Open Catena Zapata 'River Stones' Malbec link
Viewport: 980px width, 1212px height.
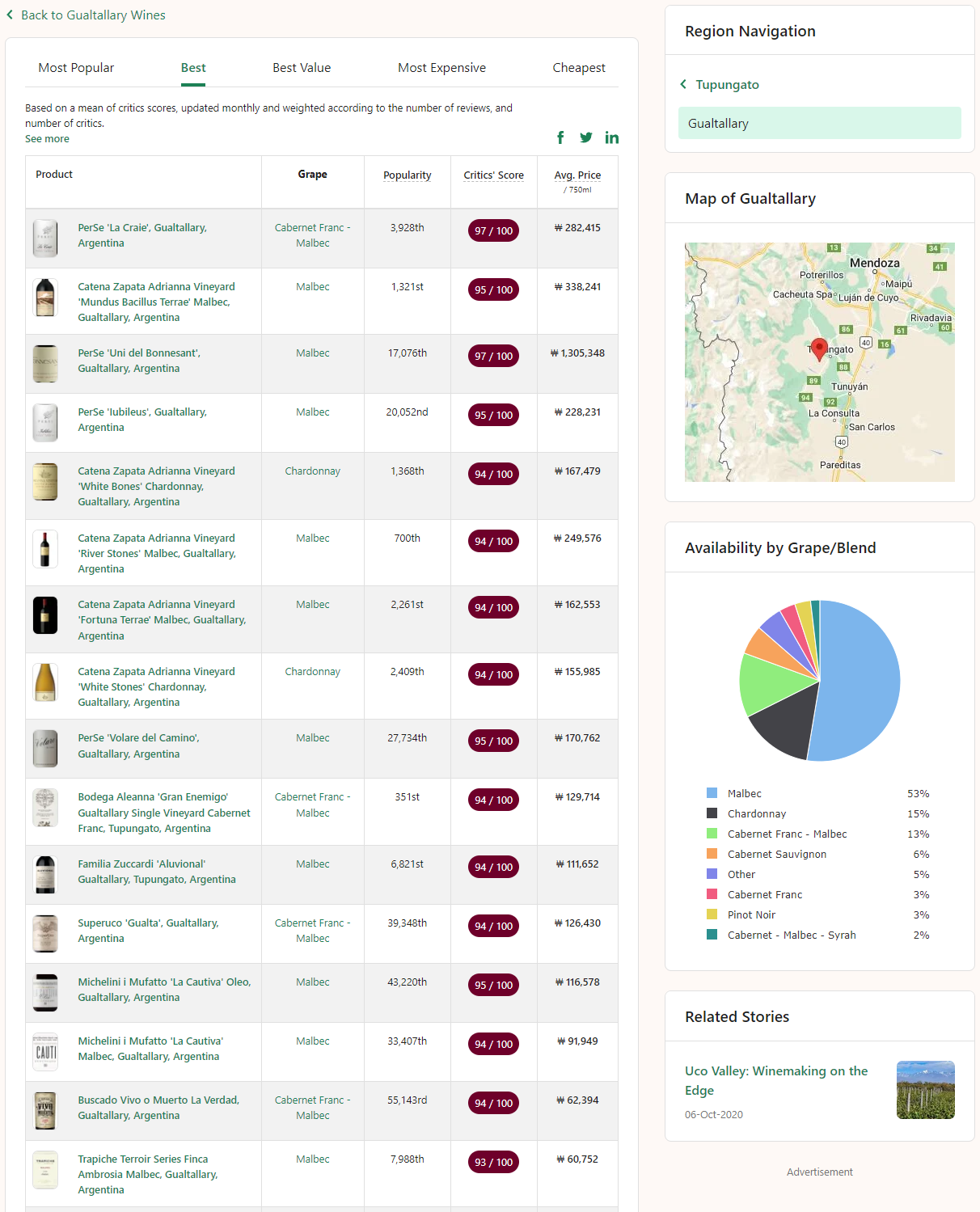(157, 554)
